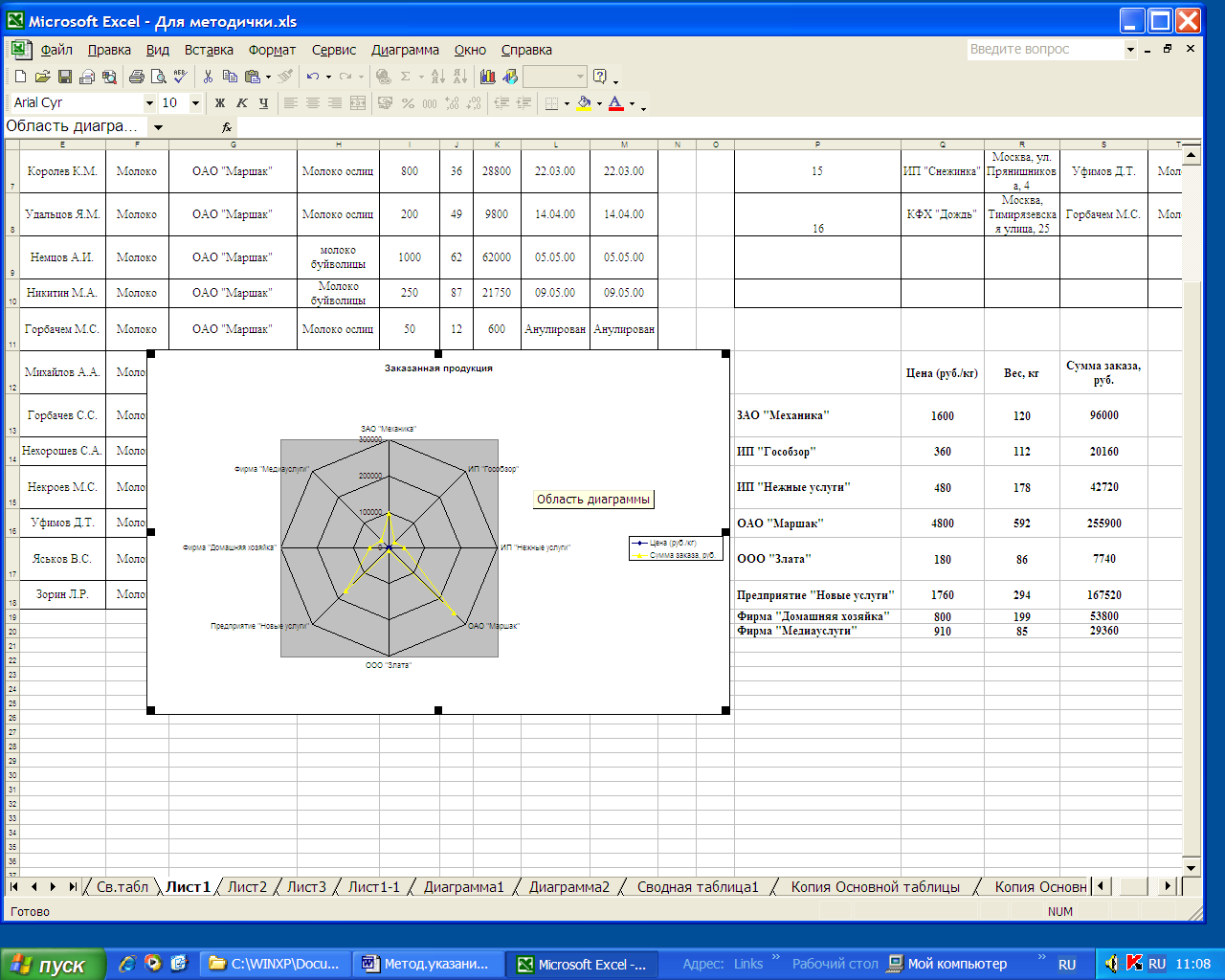Run the Spelling check (ABC) icon
Image resolution: width=1225 pixels, height=980 pixels.
[x=180, y=77]
